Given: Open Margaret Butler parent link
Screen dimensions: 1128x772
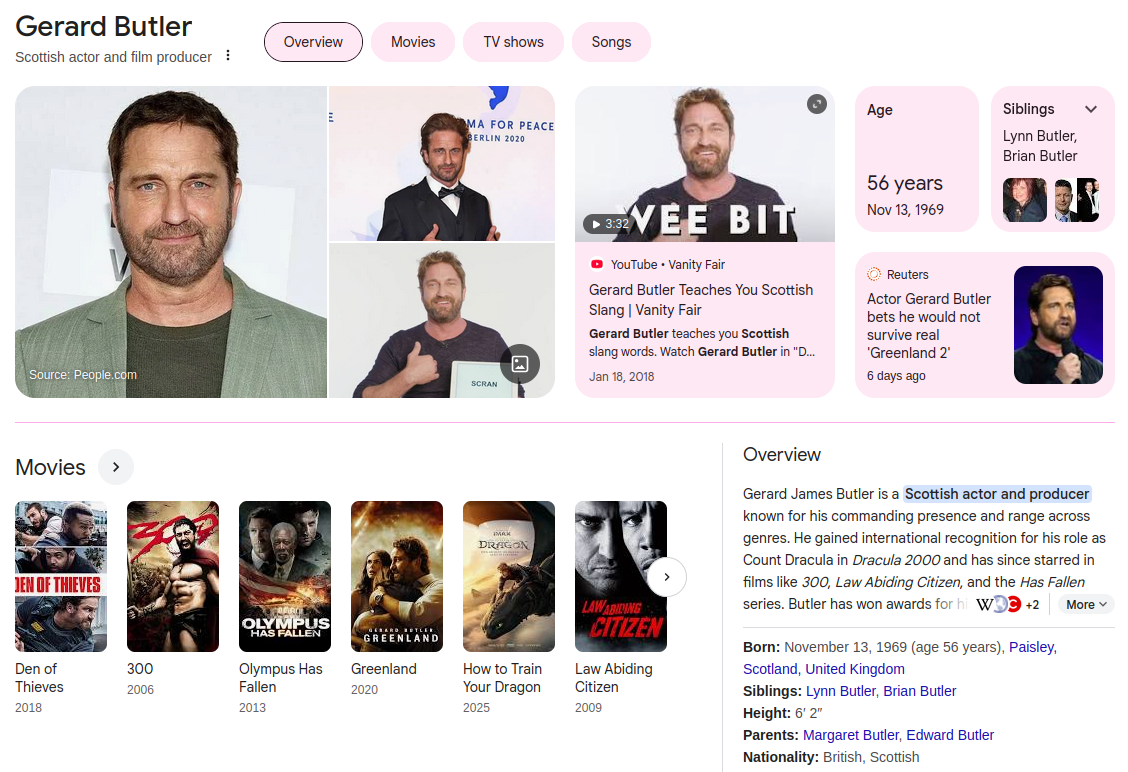Looking at the screenshot, I should pos(850,735).
